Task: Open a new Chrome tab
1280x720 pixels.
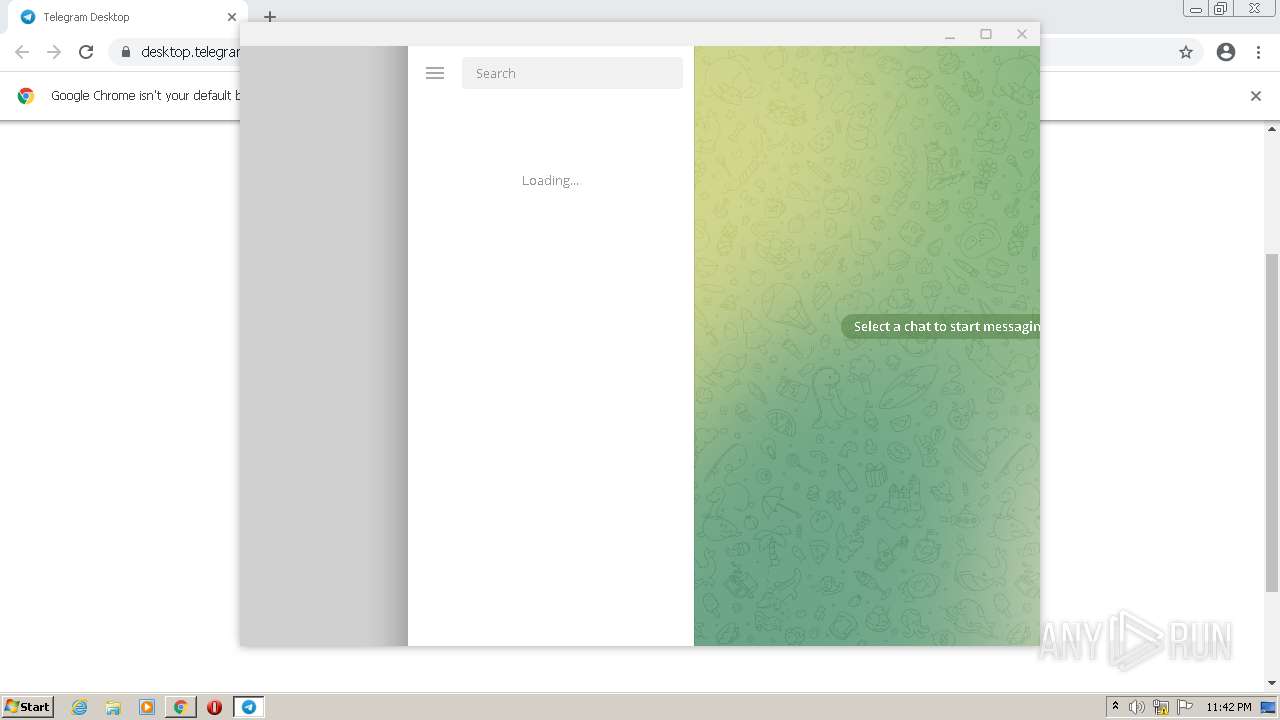Action: 269,17
